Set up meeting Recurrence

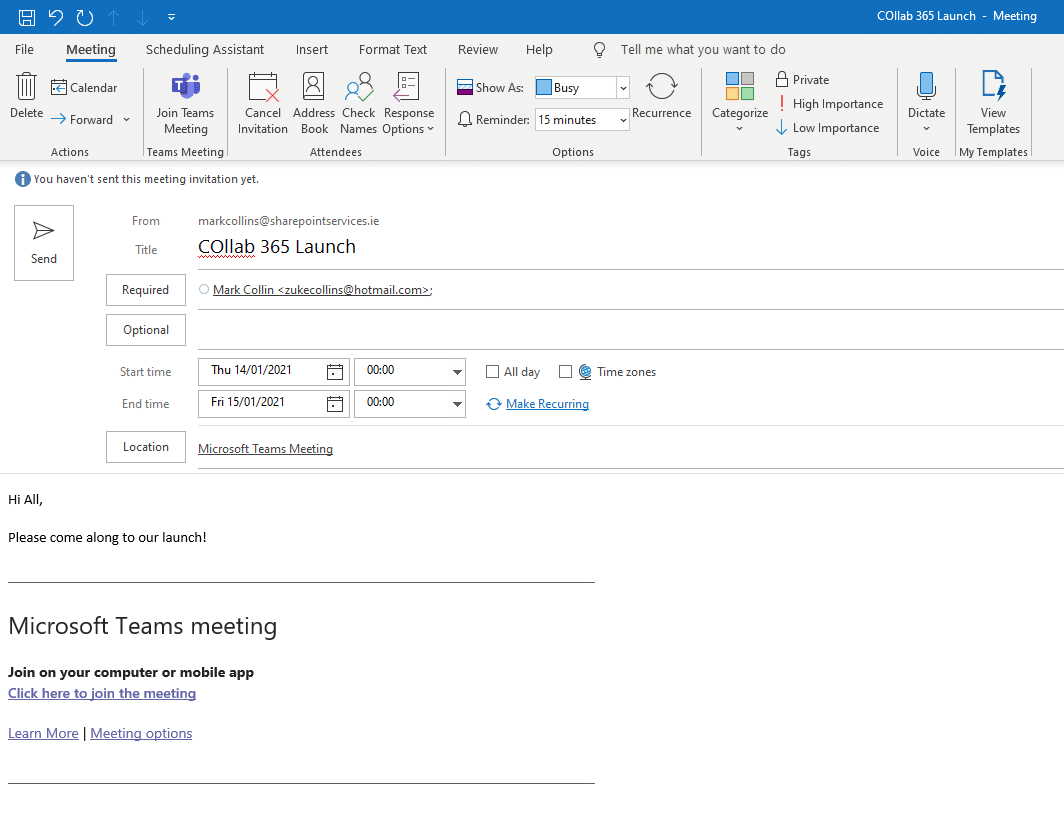click(662, 96)
